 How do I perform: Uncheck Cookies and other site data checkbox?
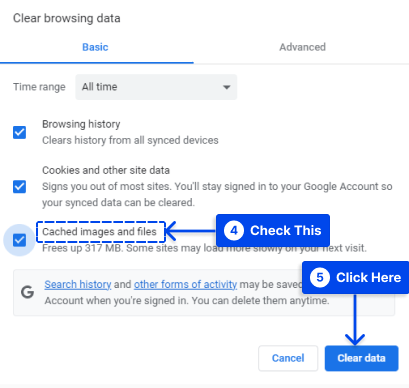click(x=19, y=186)
